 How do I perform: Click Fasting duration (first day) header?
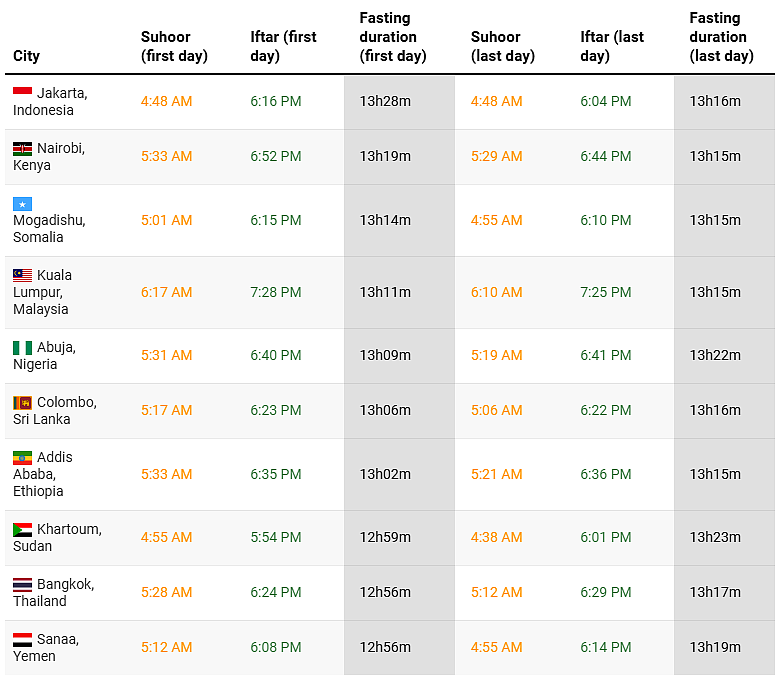(x=393, y=37)
